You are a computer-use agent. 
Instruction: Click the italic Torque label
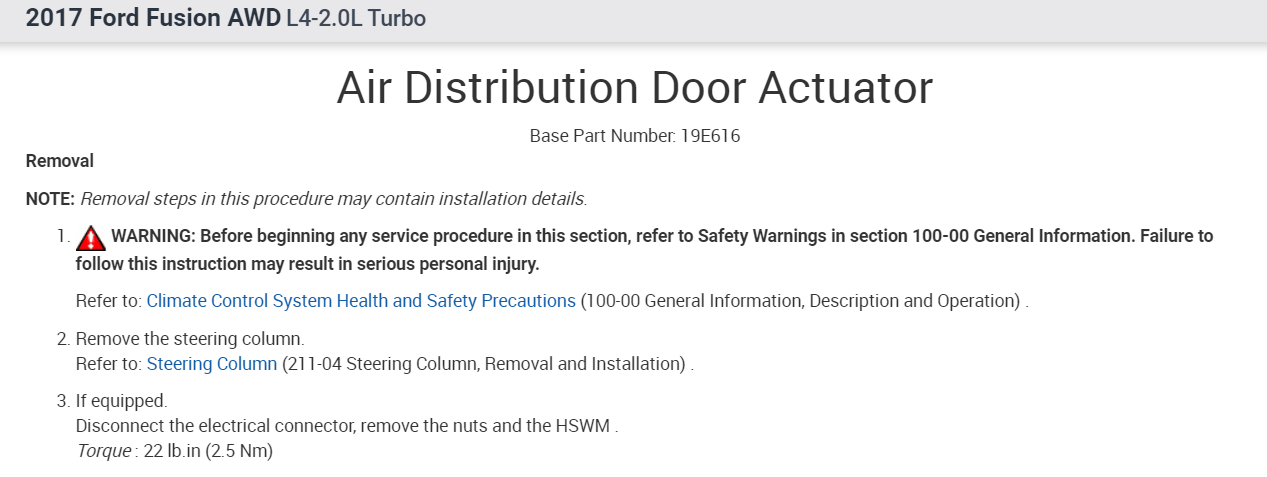(x=104, y=451)
